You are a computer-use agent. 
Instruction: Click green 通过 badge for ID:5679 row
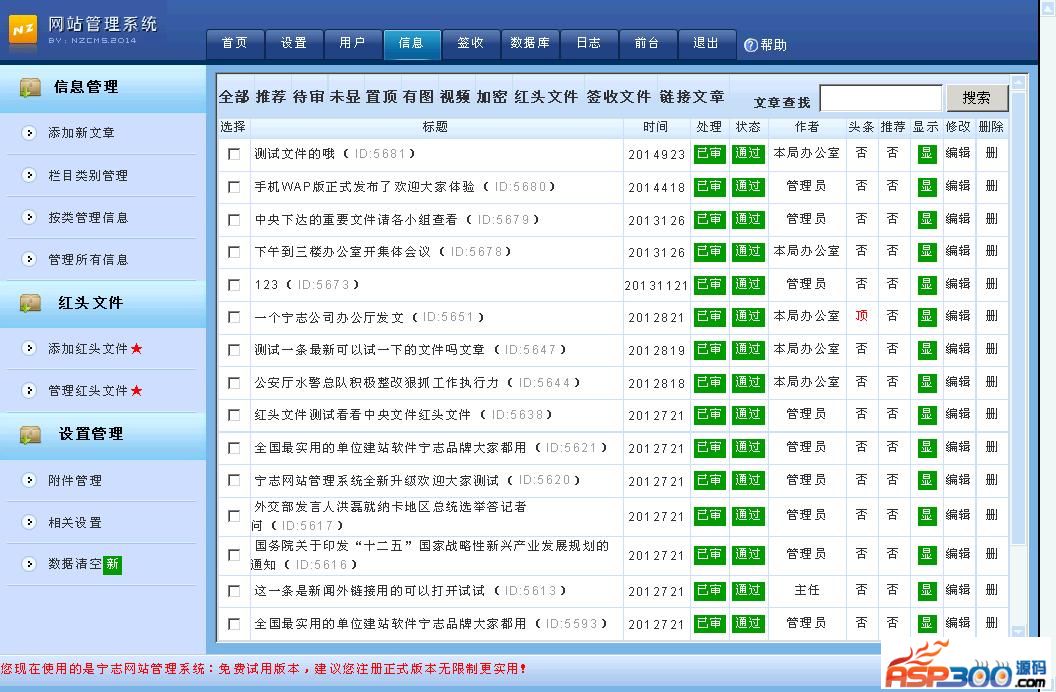pos(748,219)
